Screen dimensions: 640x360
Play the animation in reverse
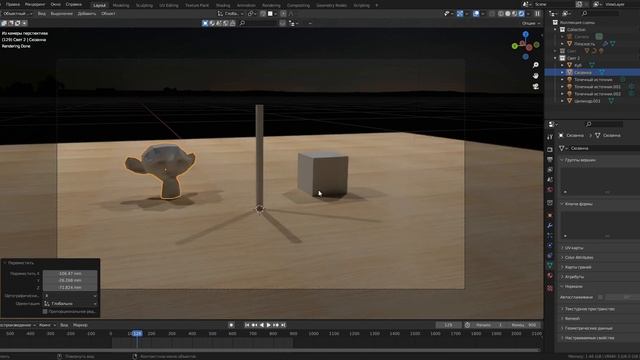click(x=262, y=325)
